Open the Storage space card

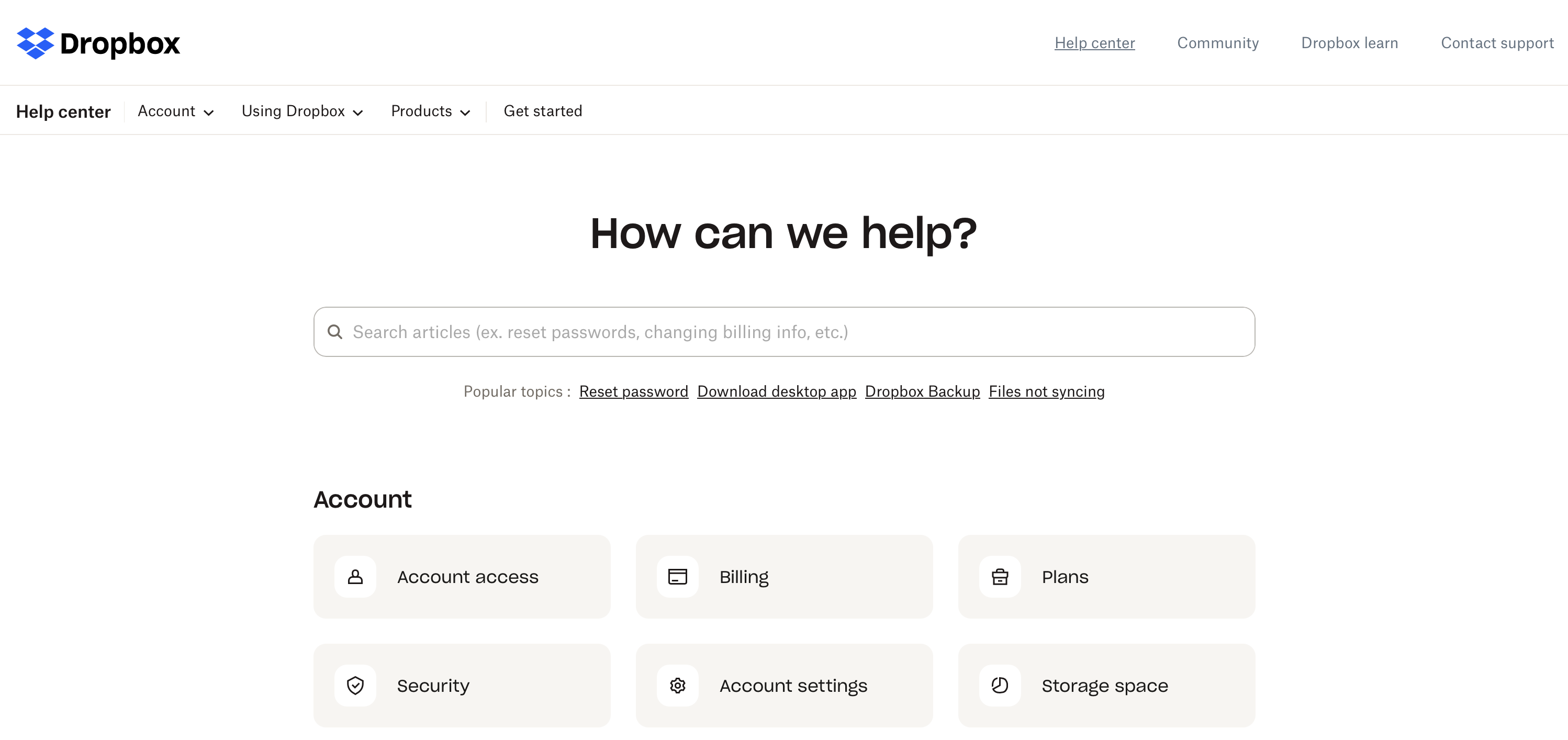1106,686
